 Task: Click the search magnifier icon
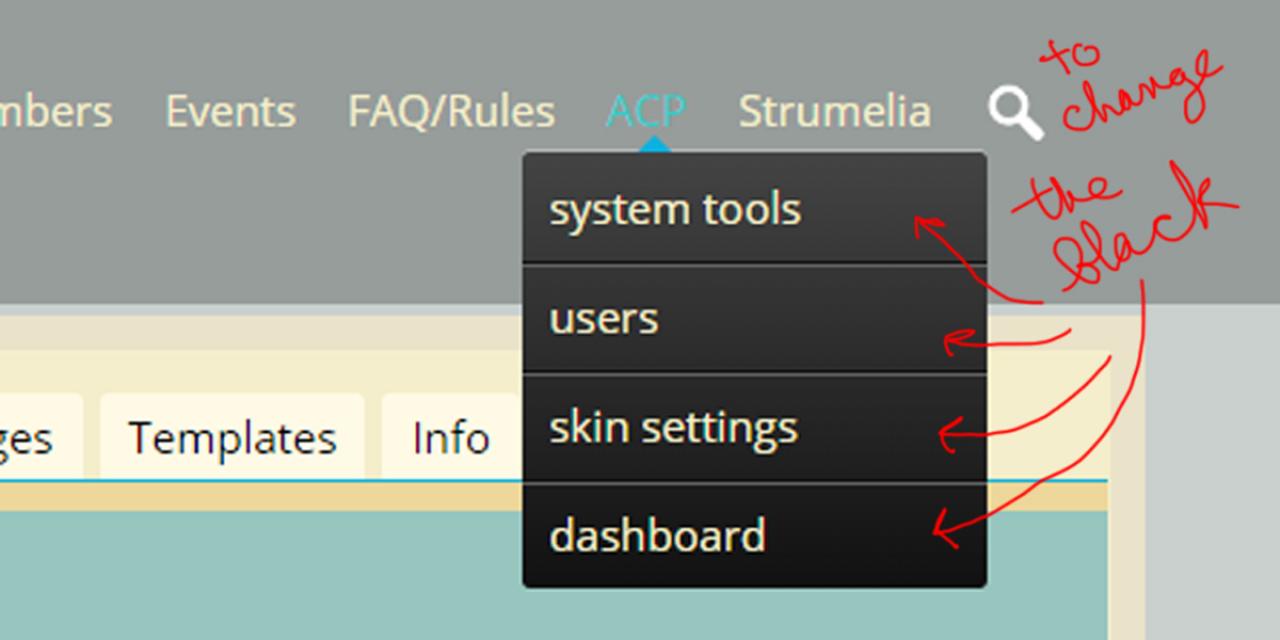(1015, 112)
